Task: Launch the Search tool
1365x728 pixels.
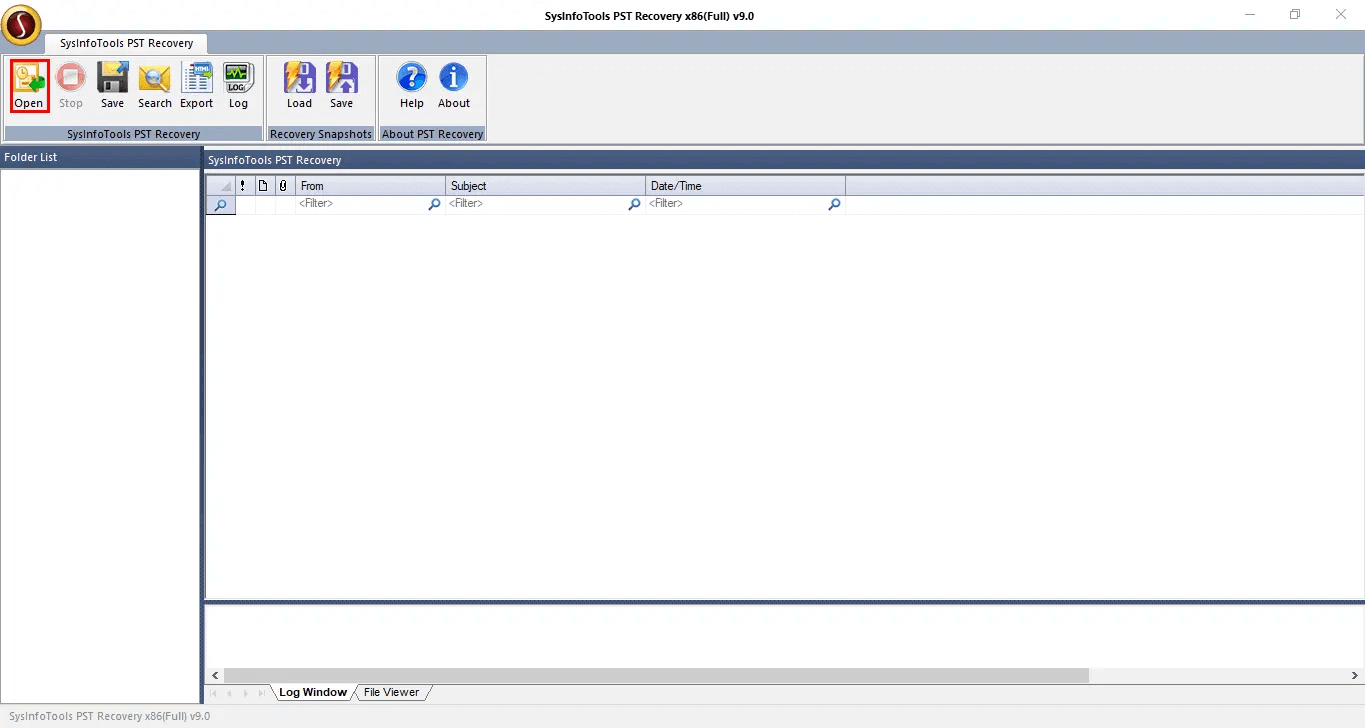Action: [155, 85]
